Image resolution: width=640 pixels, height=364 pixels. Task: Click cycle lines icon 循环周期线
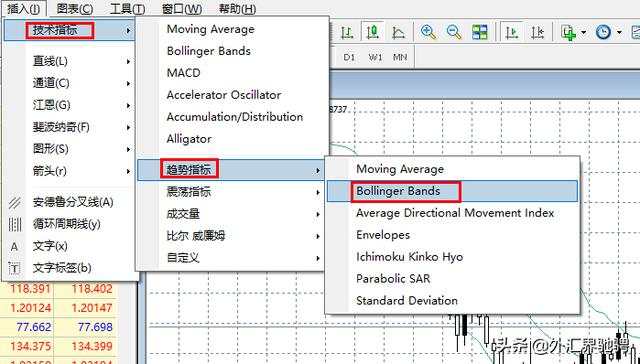coord(15,224)
